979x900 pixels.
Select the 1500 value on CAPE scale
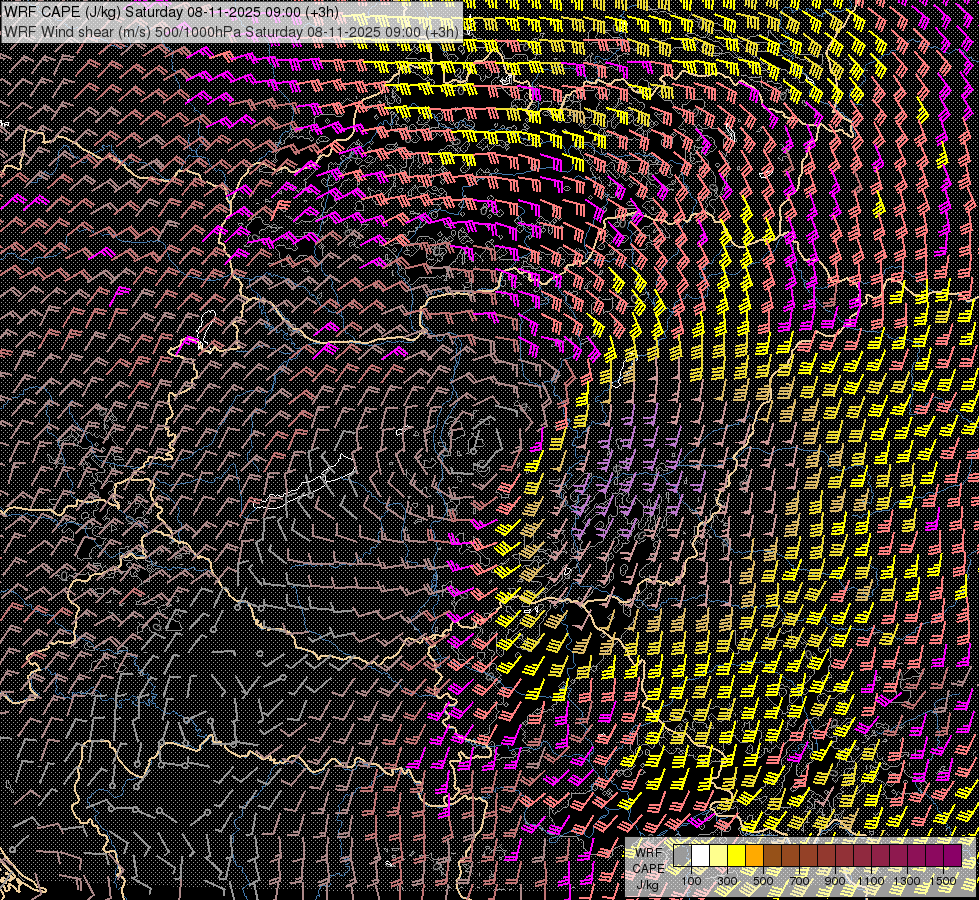[943, 880]
